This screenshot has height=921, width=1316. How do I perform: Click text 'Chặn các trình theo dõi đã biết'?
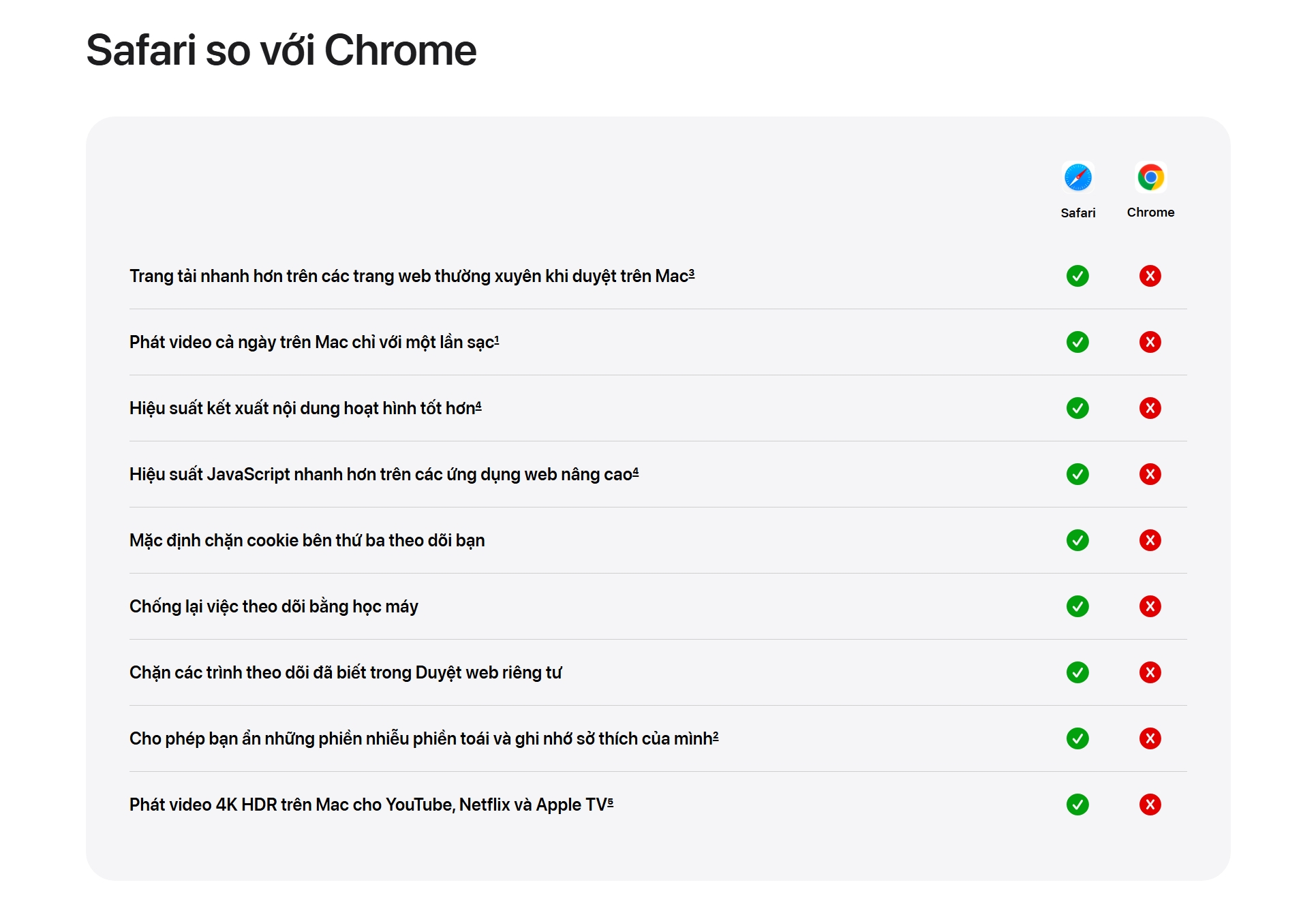[x=247, y=672]
